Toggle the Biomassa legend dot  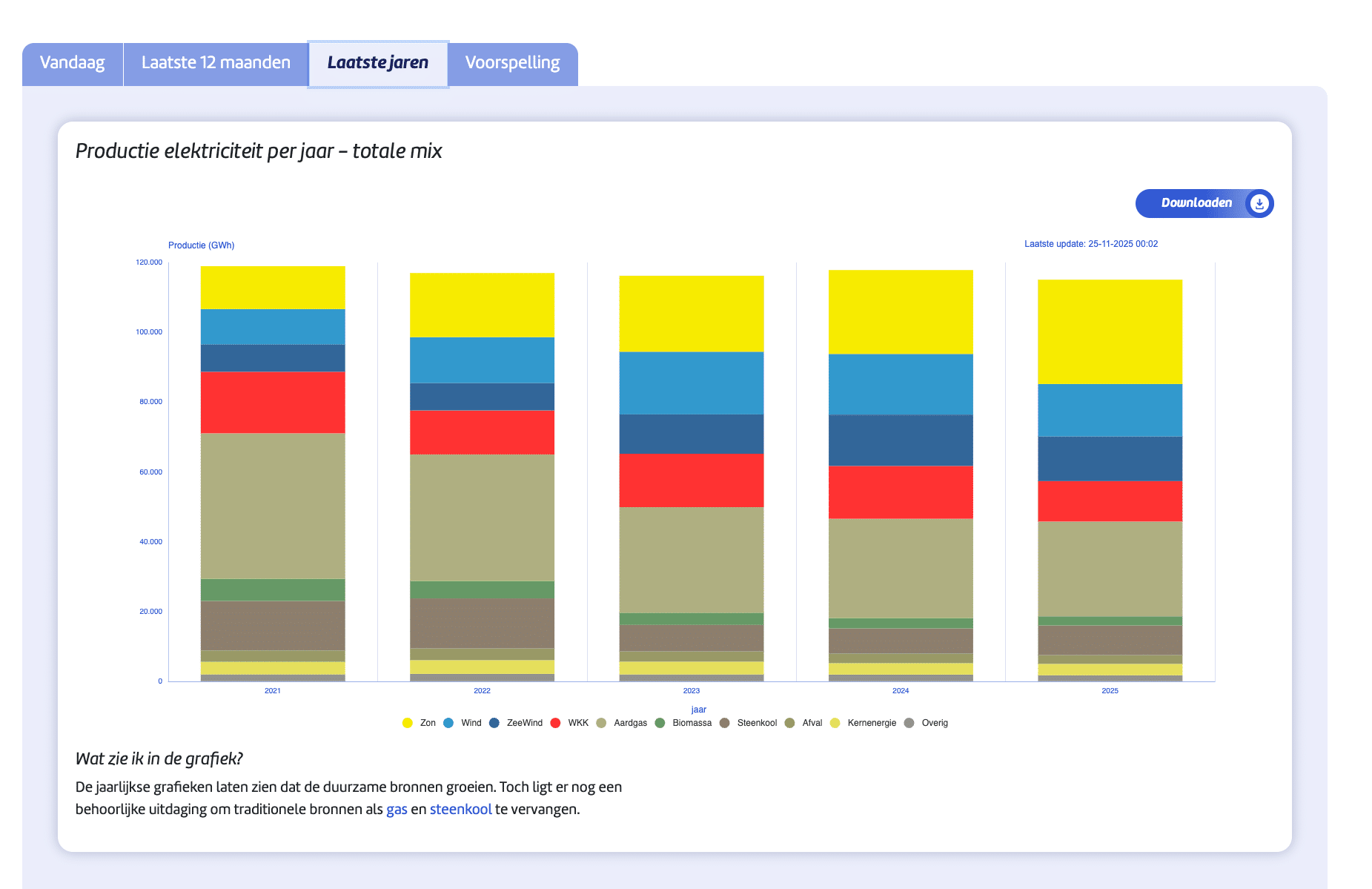(x=660, y=723)
